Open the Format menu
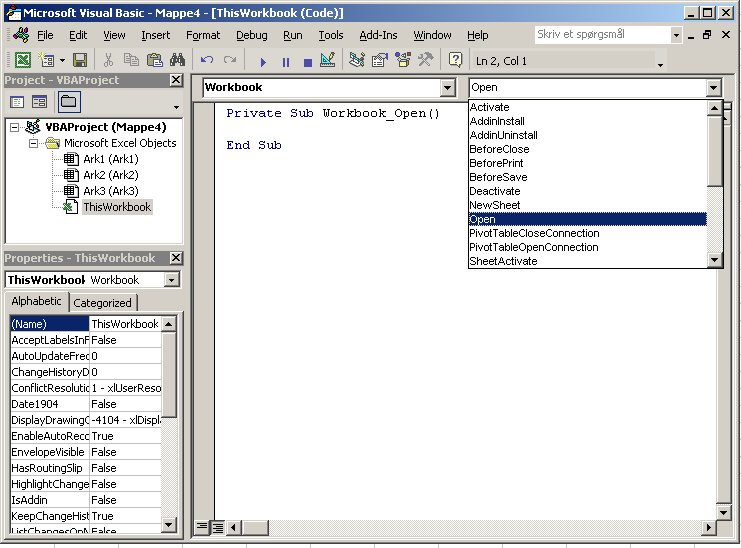Screen dimensions: 741x548 [203, 35]
